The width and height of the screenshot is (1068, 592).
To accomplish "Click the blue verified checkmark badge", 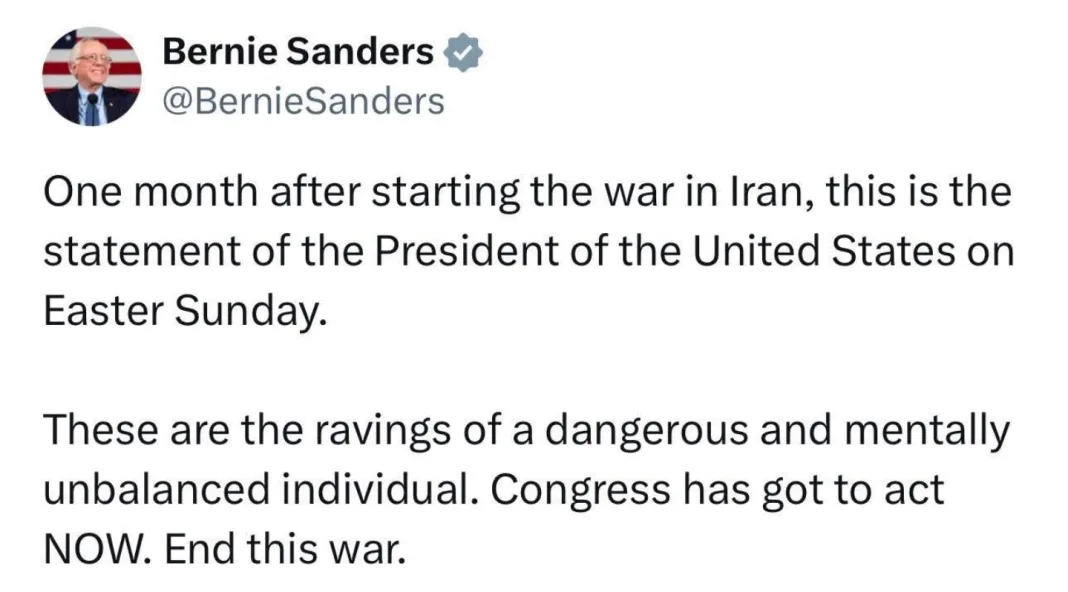I will pos(461,52).
